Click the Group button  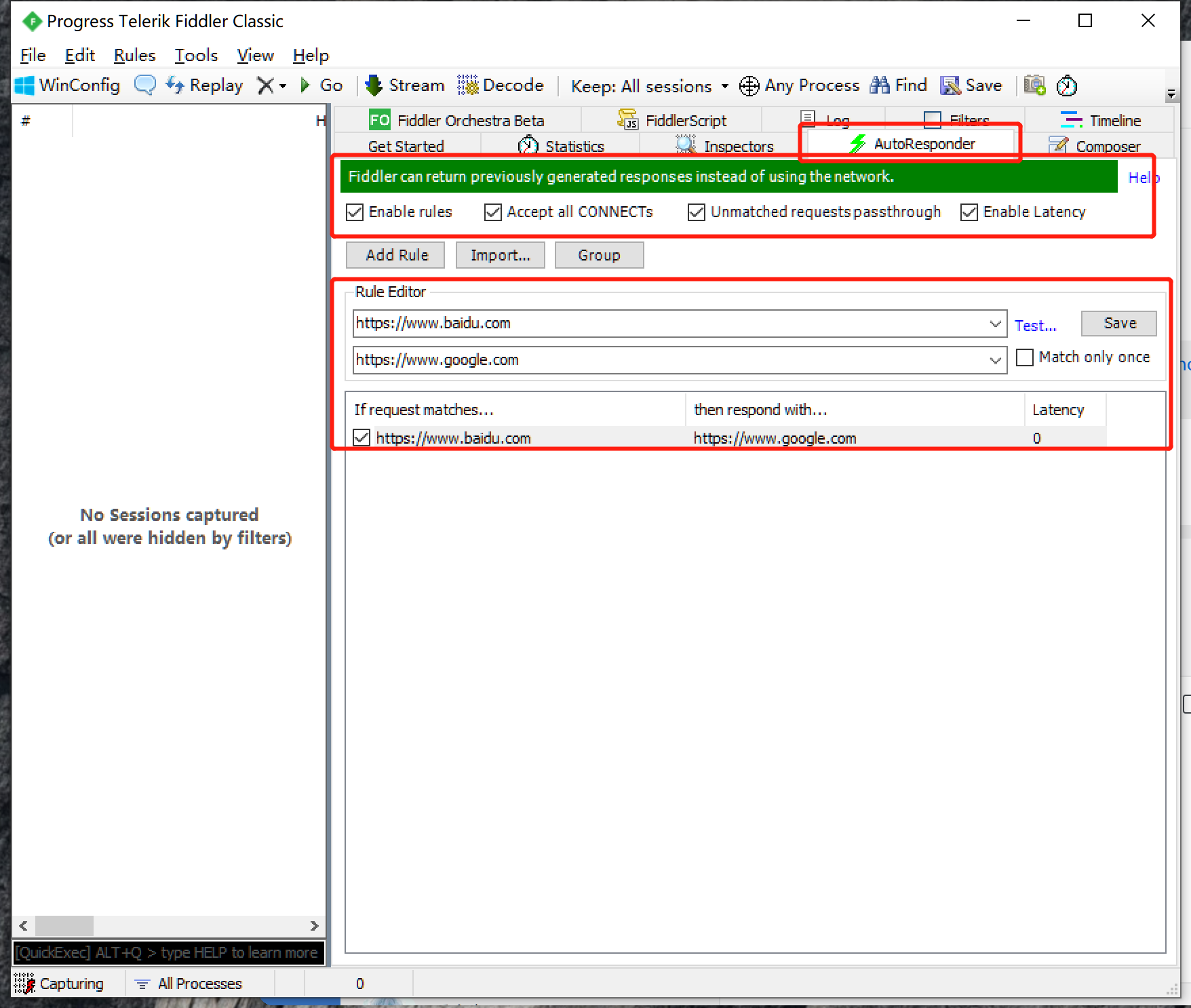coord(599,255)
